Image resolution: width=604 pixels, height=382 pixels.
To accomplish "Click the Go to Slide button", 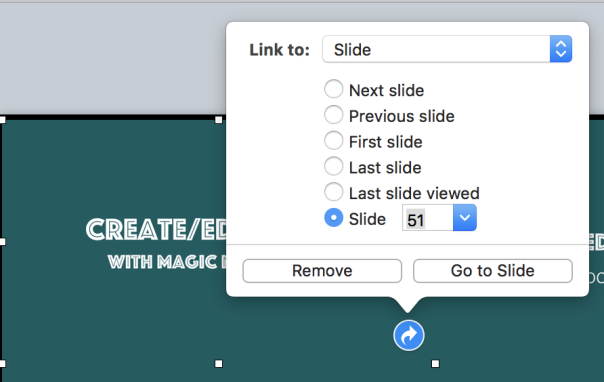I will coord(493,271).
